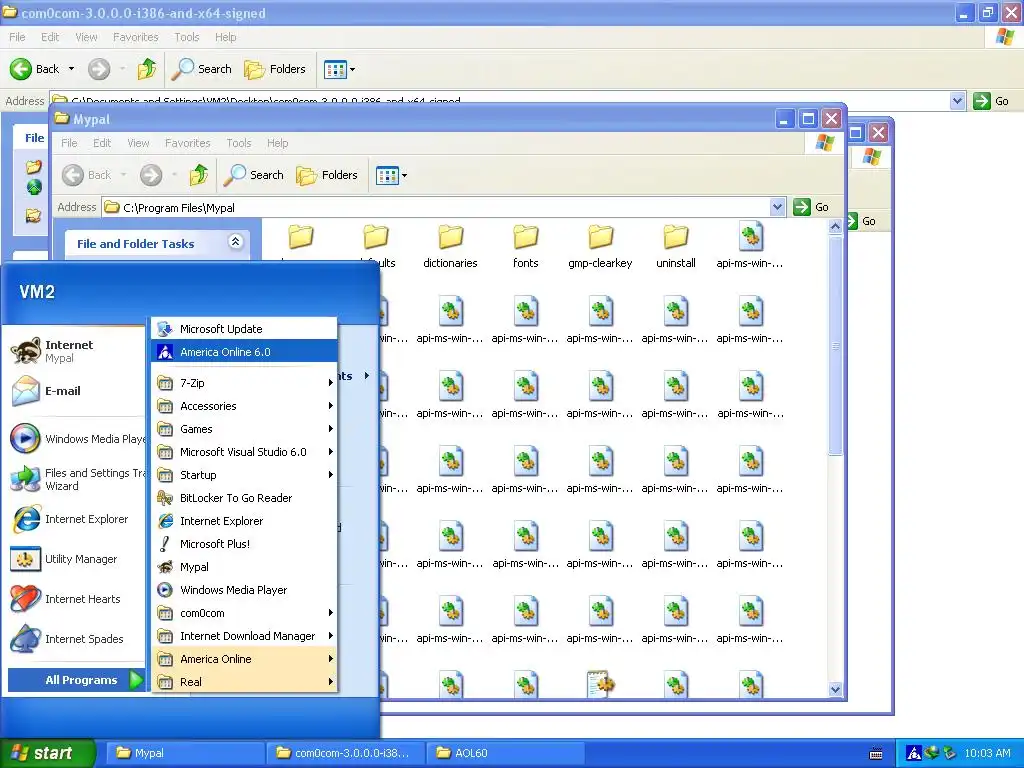Screen dimensions: 1024x768
Task: Expand Internet Download Manager submenu arrow
Action: tap(330, 635)
